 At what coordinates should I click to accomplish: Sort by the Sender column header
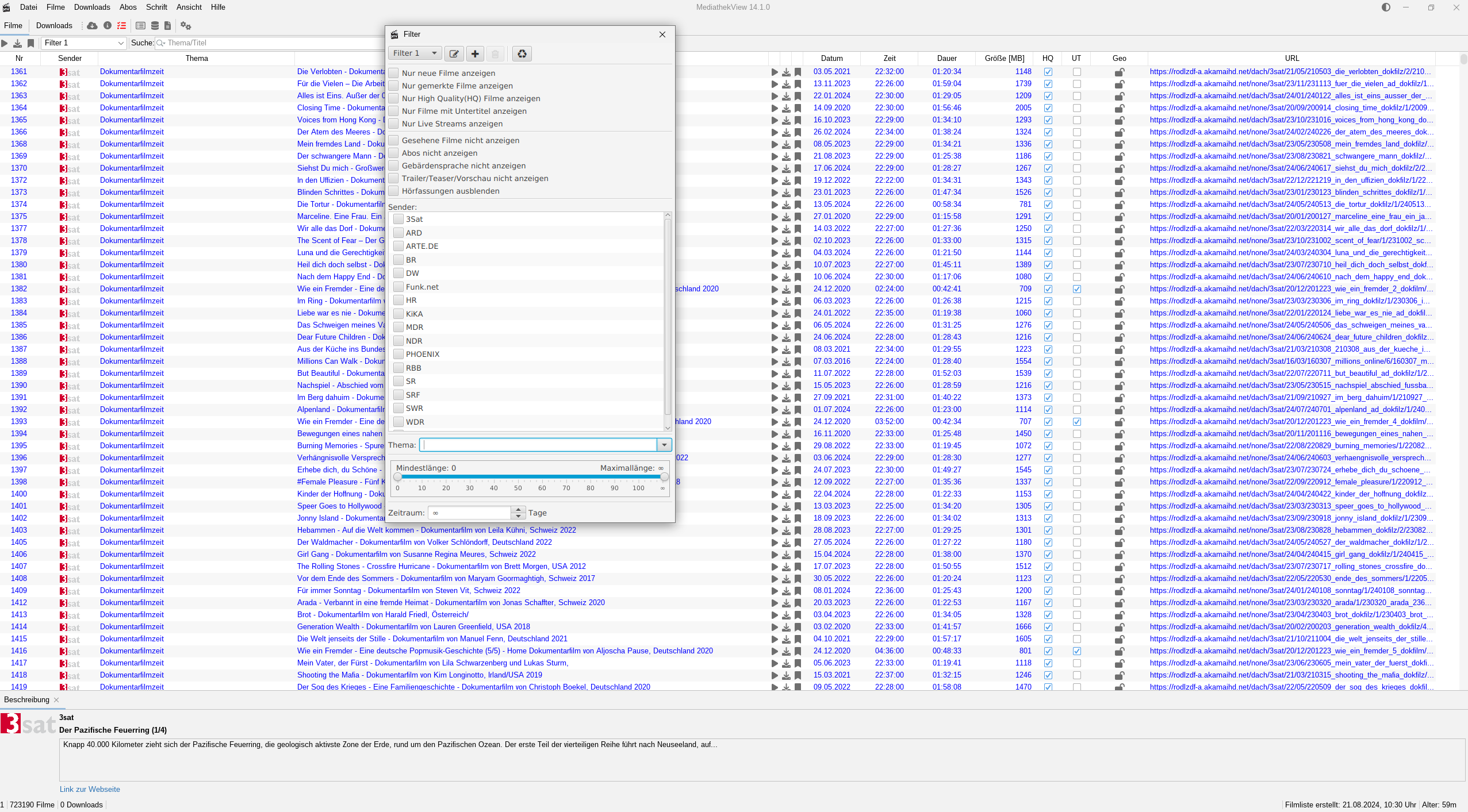pyautogui.click(x=70, y=59)
